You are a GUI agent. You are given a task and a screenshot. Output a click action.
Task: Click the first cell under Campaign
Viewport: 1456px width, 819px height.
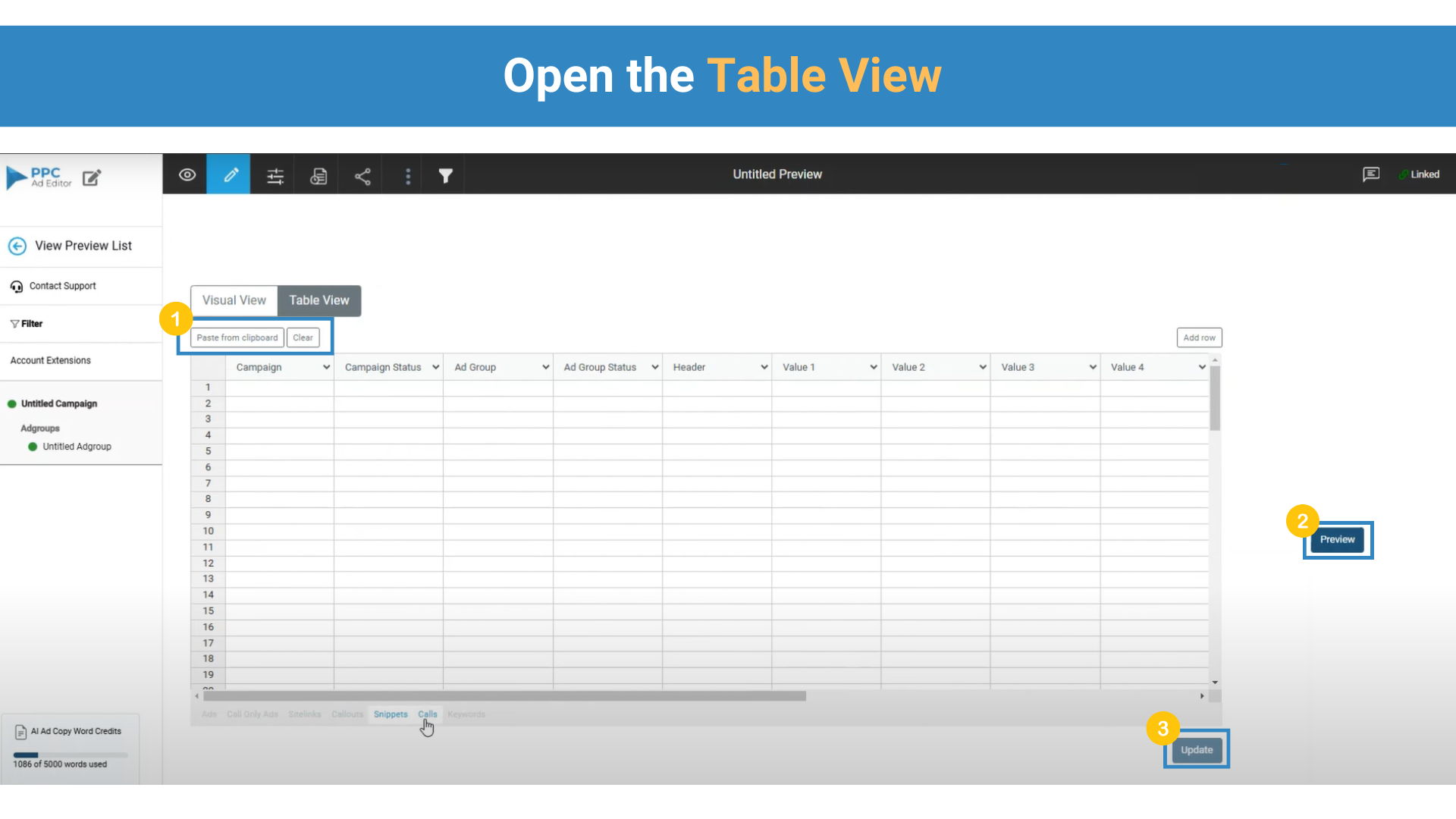(x=279, y=388)
